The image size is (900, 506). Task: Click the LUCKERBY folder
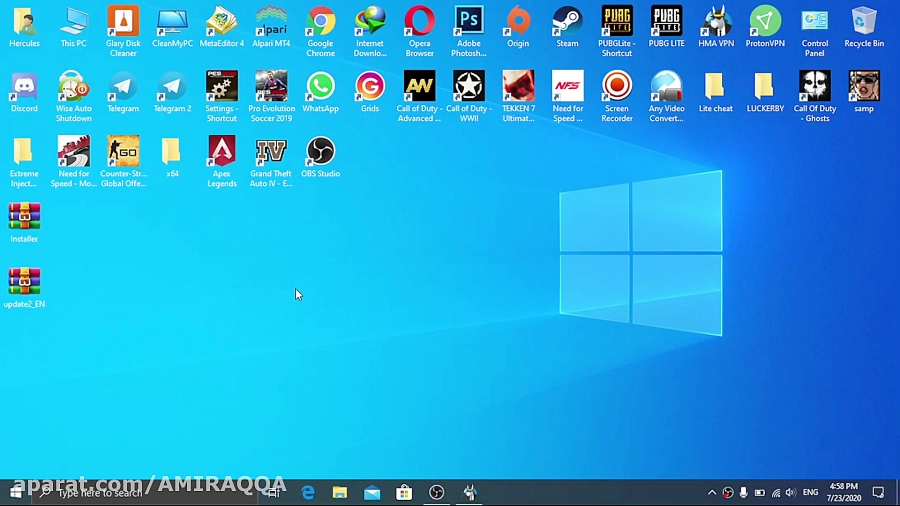pos(765,92)
